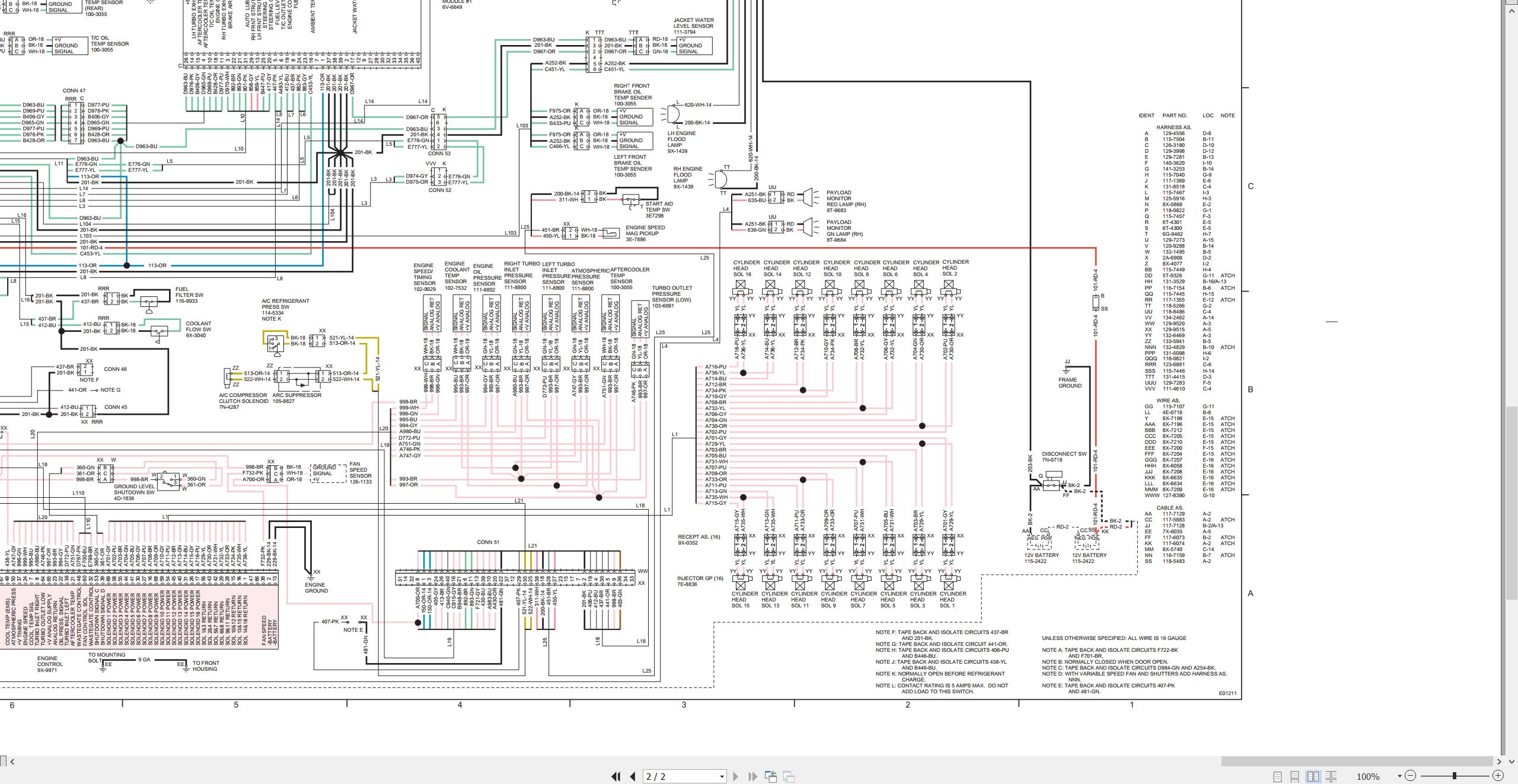Click the CONN 52 connector label
The image size is (1518, 784).
(x=440, y=190)
